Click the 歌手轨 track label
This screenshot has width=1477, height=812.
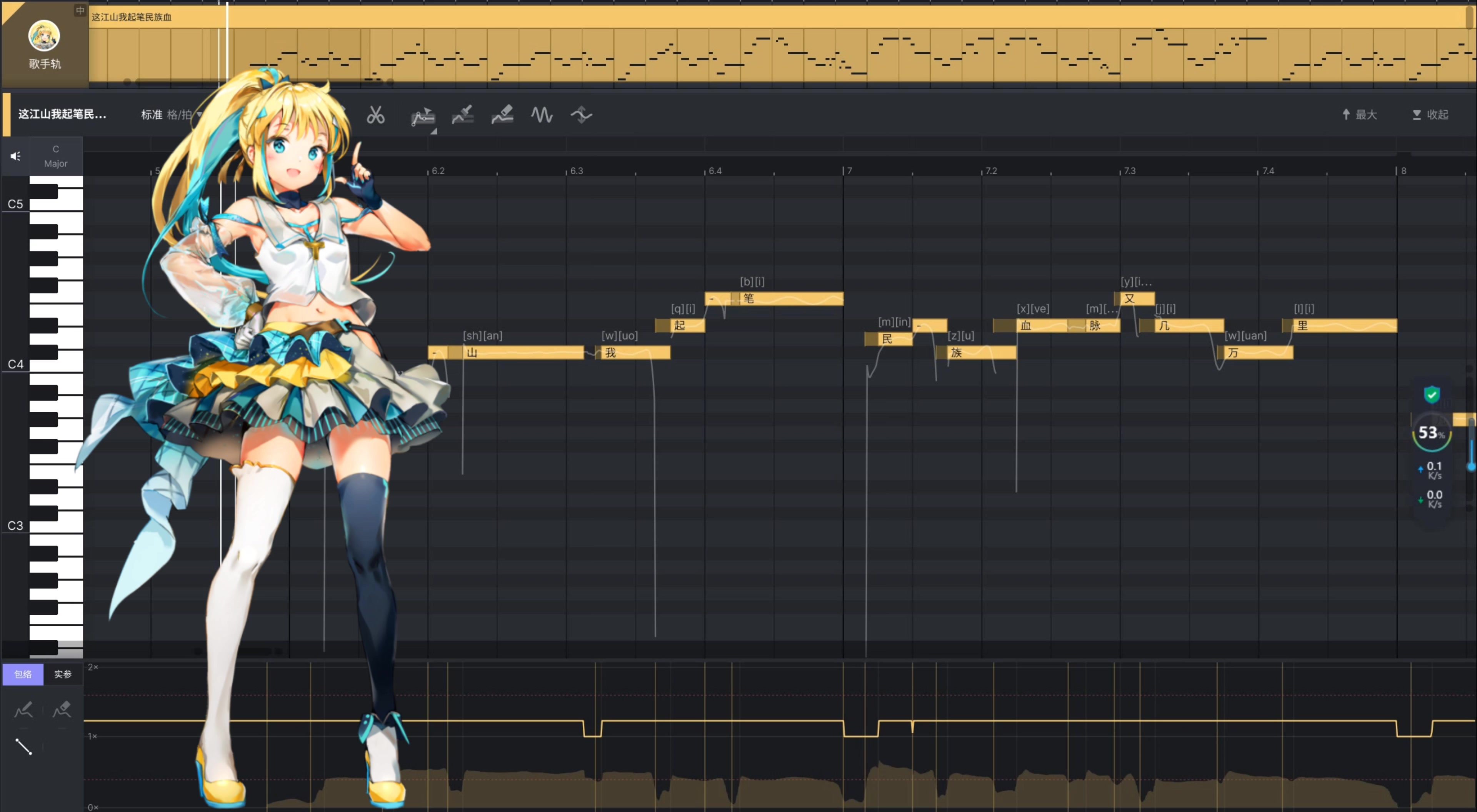(45, 63)
